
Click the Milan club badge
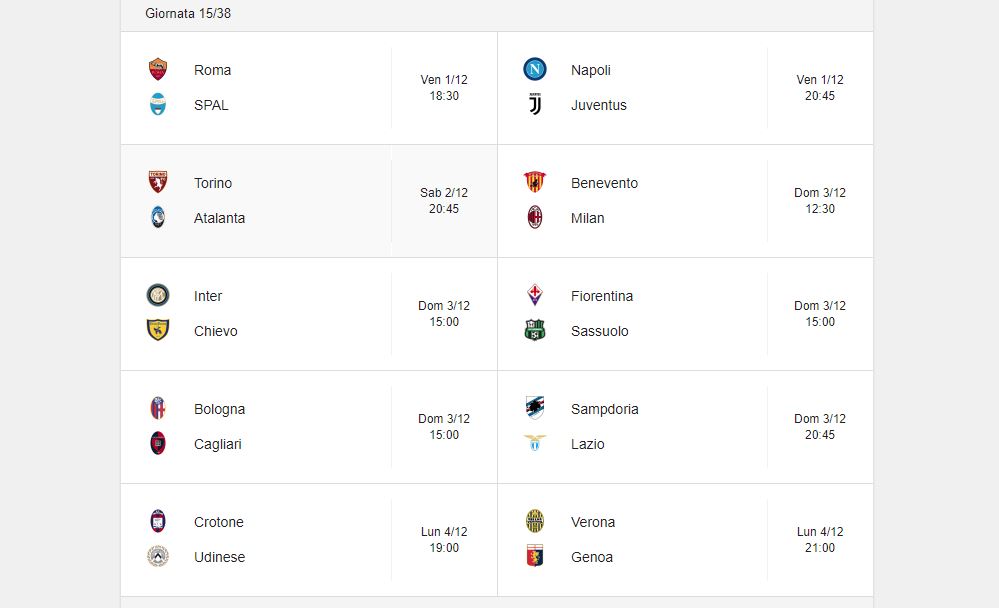535,217
